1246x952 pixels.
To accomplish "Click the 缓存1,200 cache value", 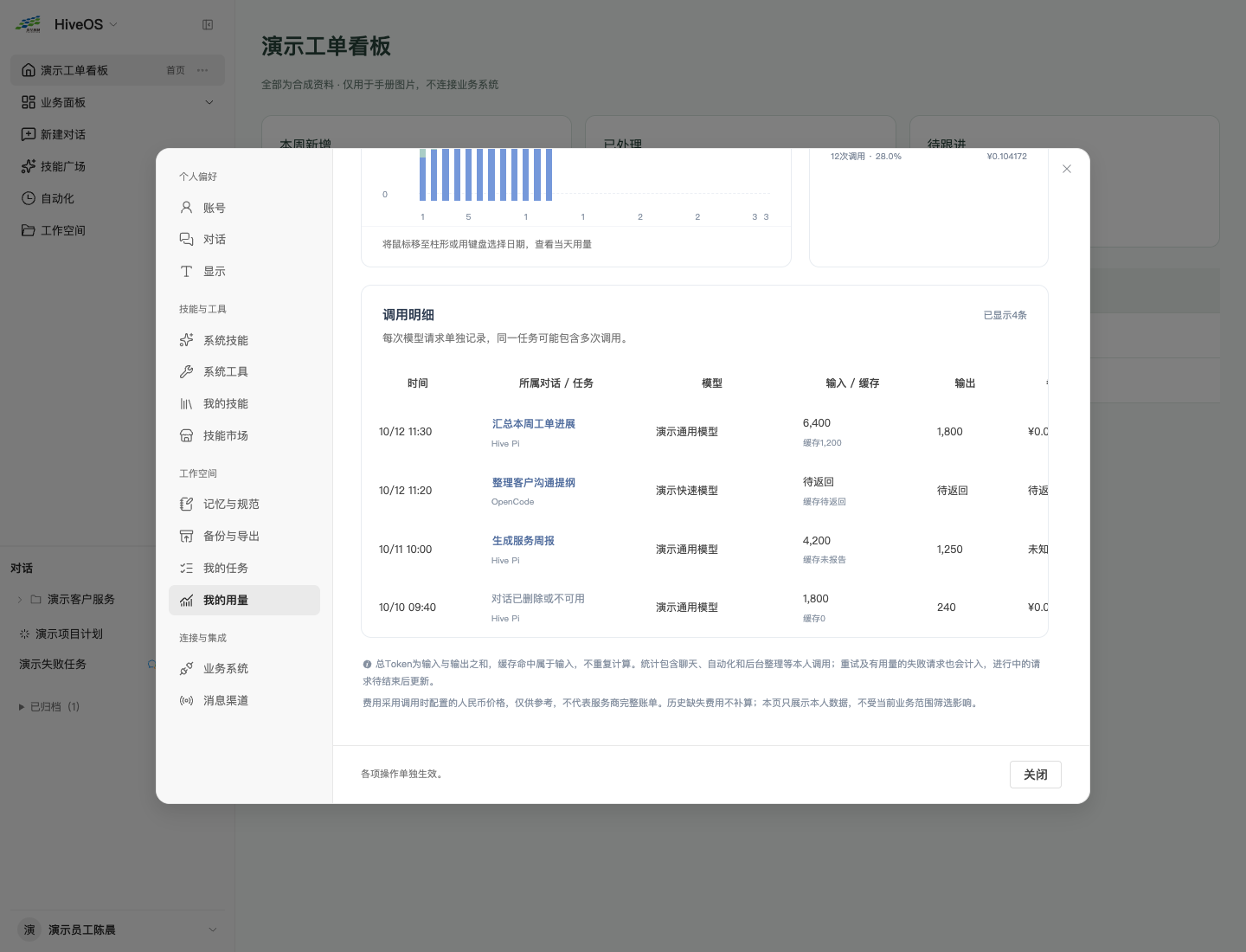I will click(822, 443).
